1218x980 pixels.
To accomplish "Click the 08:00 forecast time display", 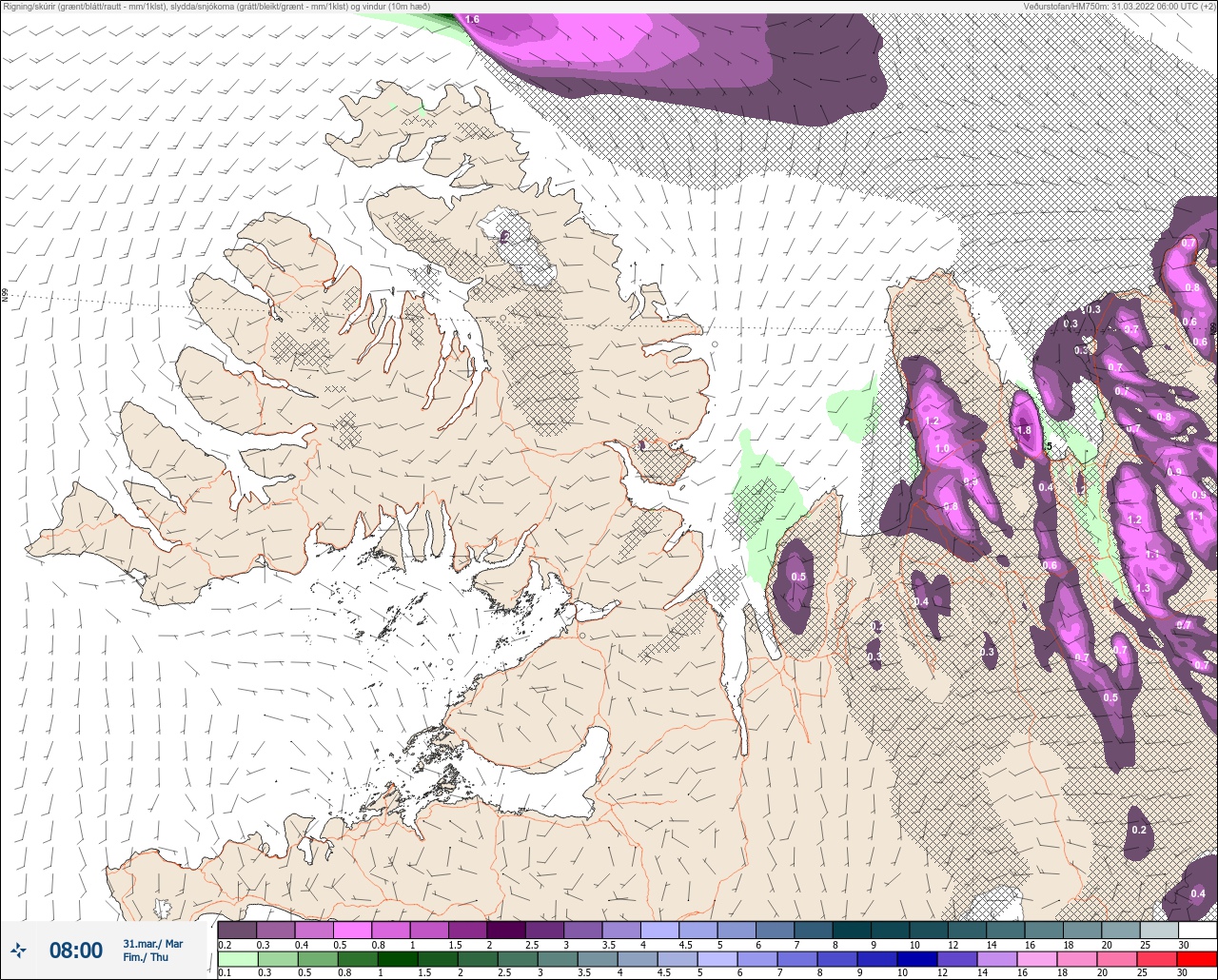I will (76, 951).
